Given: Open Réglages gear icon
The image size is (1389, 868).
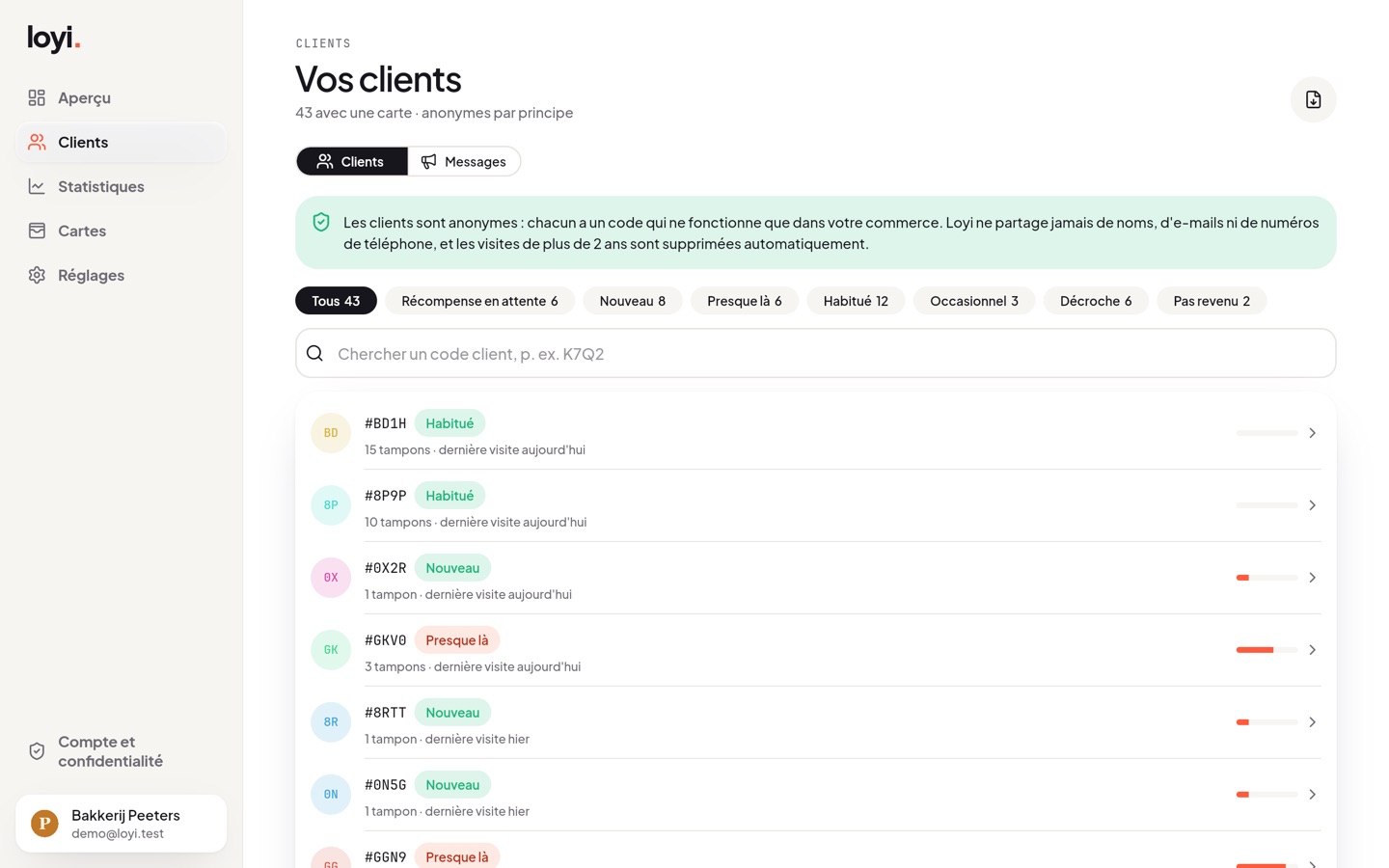Looking at the screenshot, I should pyautogui.click(x=37, y=275).
